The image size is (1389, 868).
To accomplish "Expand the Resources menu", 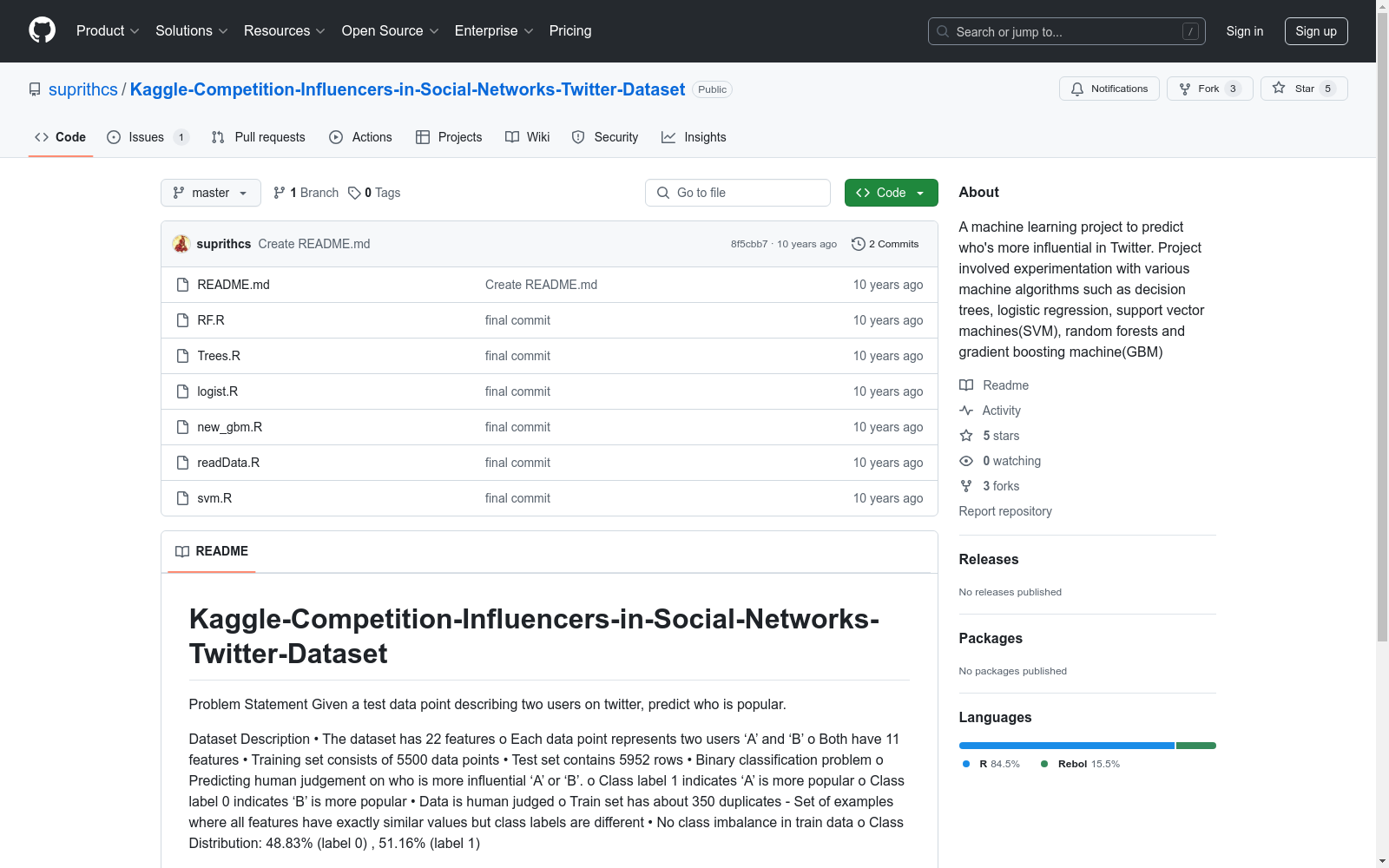I will (x=285, y=31).
